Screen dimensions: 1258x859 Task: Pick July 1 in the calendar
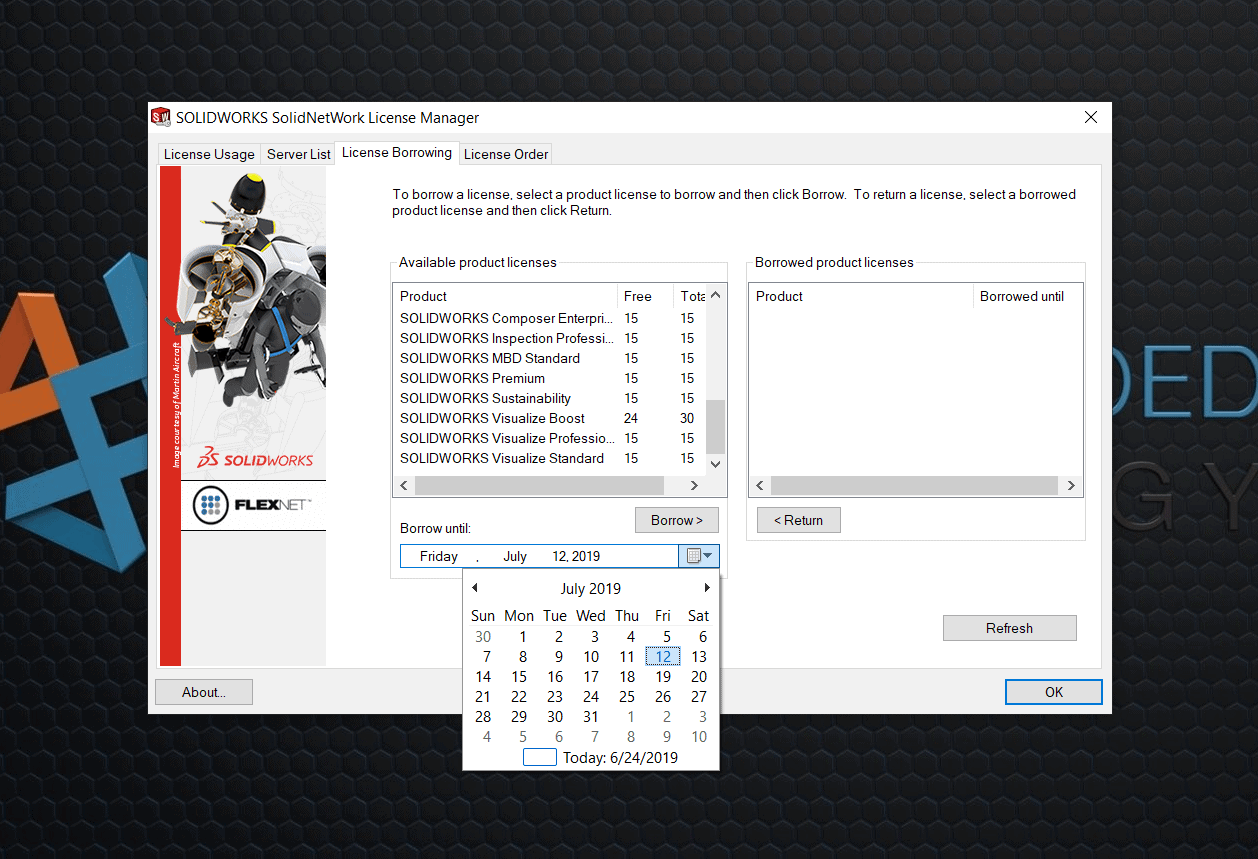[522, 637]
